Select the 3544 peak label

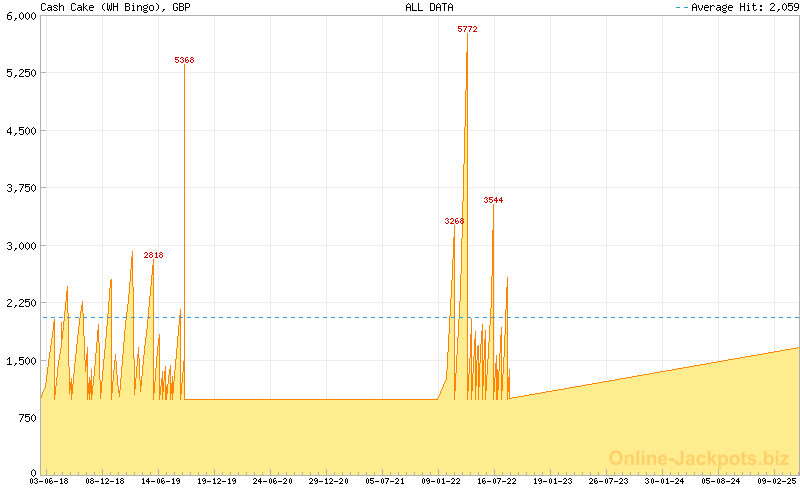493,201
